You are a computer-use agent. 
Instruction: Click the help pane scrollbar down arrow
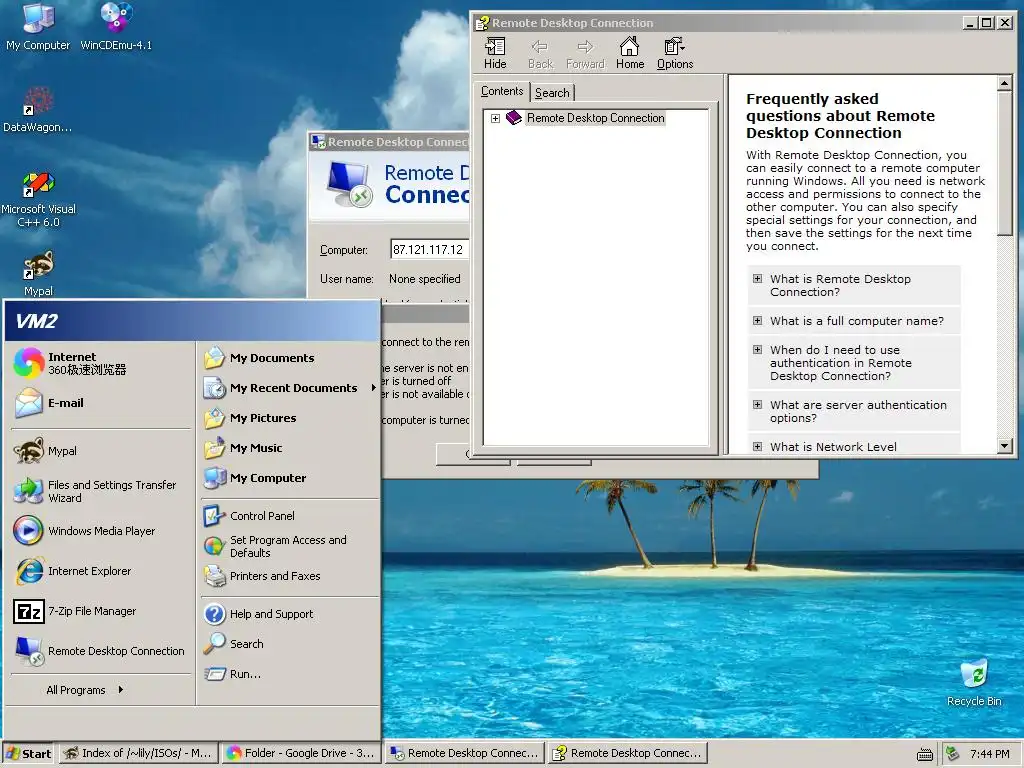(x=1004, y=446)
